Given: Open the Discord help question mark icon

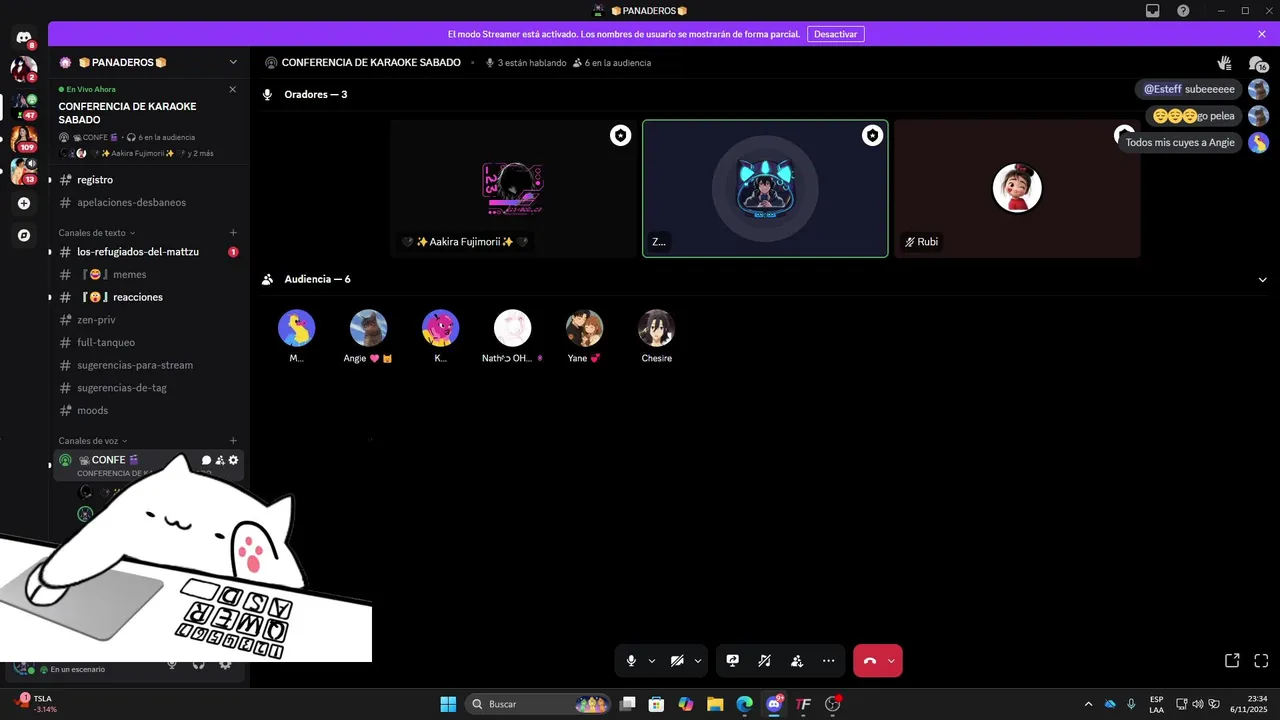Looking at the screenshot, I should pyautogui.click(x=1183, y=11).
